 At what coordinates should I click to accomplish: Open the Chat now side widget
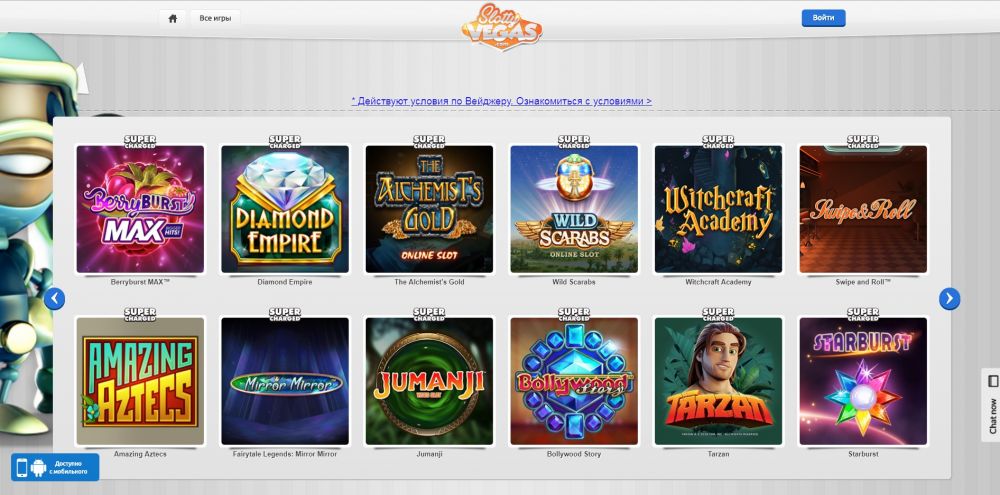[x=991, y=405]
